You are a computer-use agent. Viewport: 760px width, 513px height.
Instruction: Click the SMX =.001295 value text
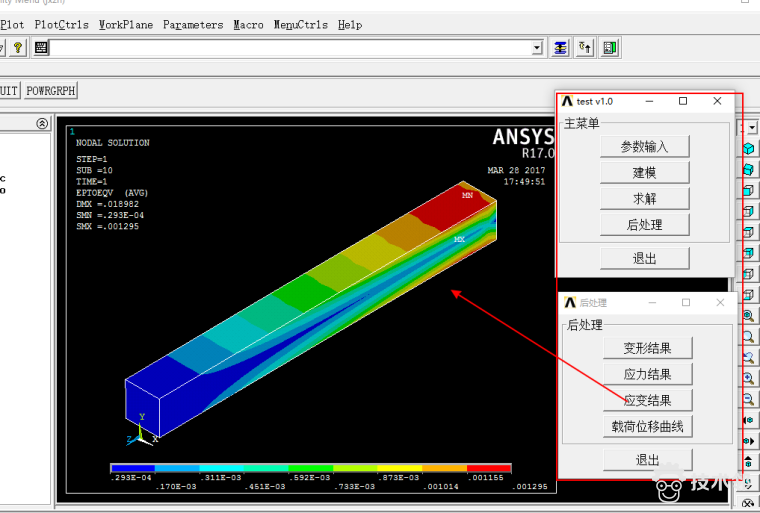click(107, 226)
